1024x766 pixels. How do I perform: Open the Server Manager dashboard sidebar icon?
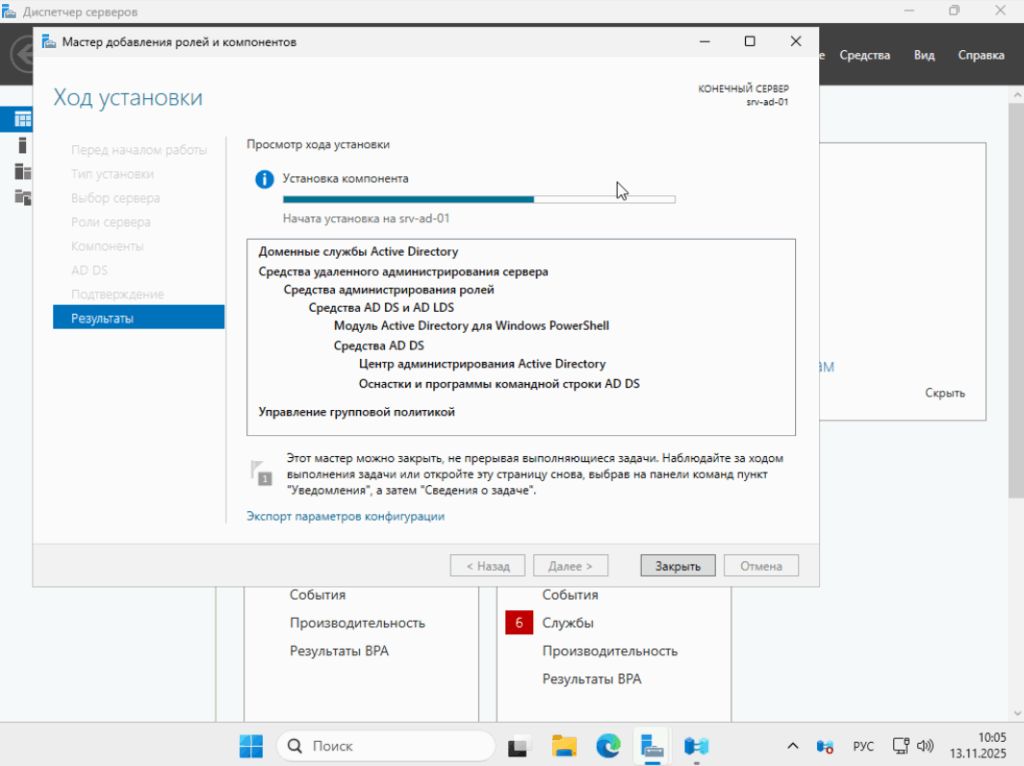click(x=23, y=120)
